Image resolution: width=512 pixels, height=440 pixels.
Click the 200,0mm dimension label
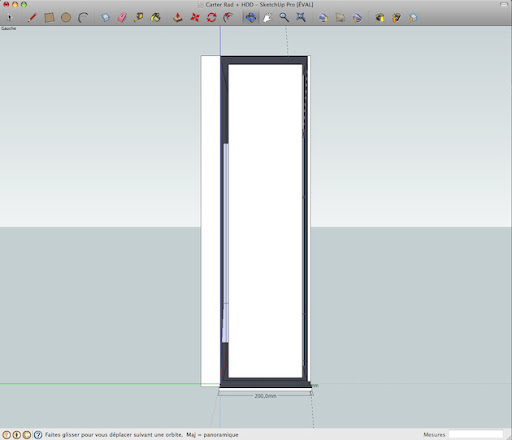pos(265,396)
